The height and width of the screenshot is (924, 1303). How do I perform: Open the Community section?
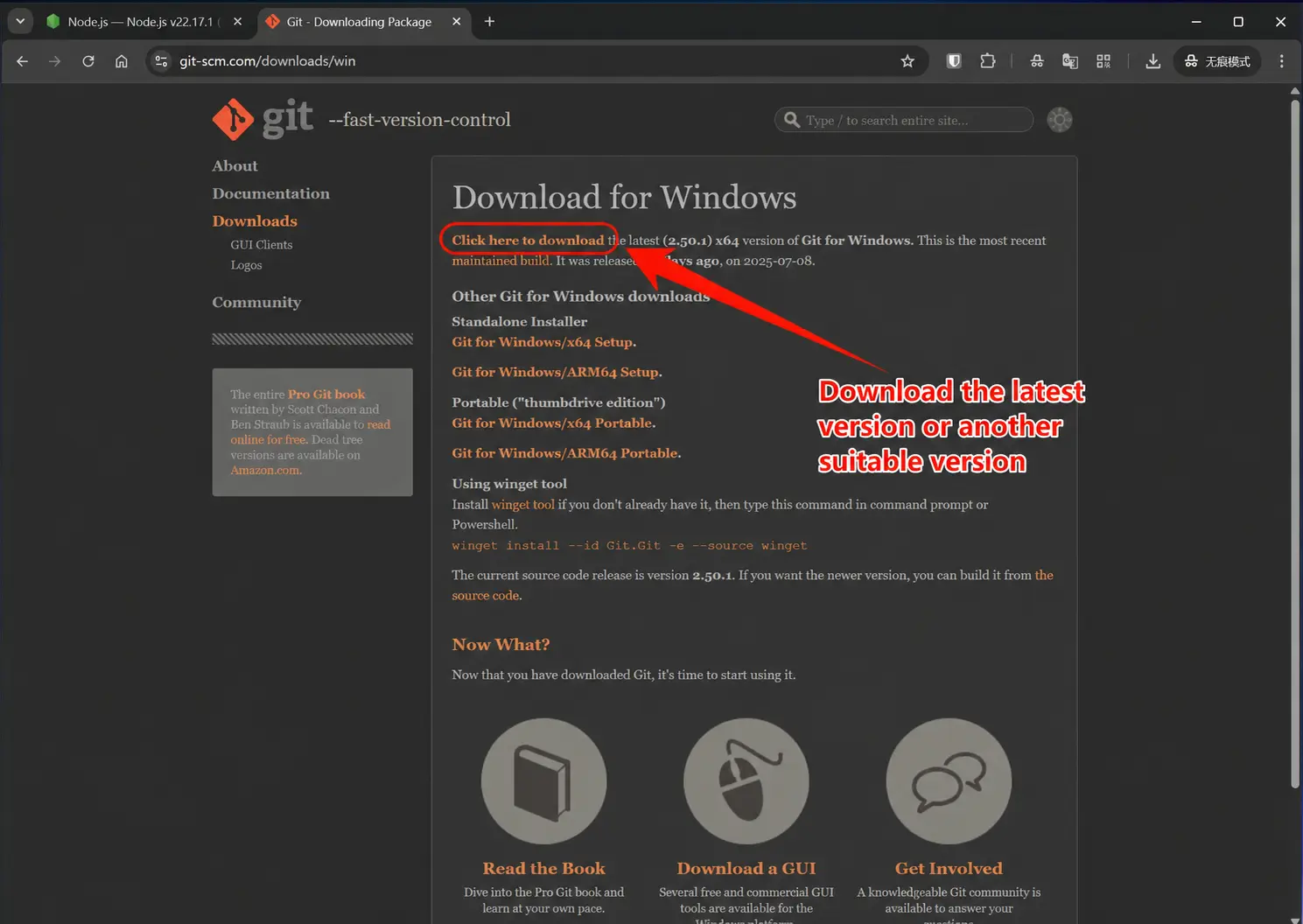(x=256, y=303)
